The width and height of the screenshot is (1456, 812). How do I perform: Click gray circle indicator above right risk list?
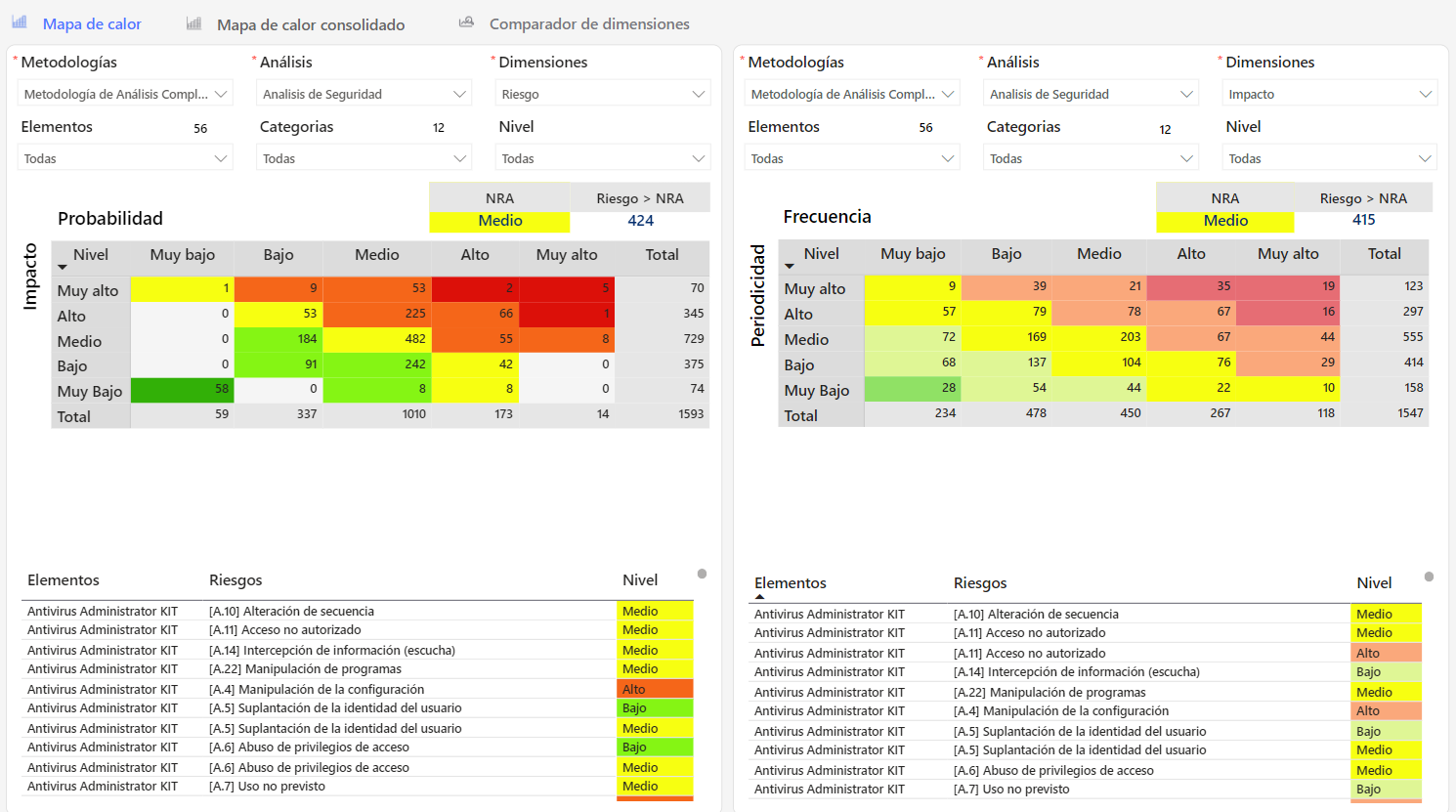point(1429,577)
